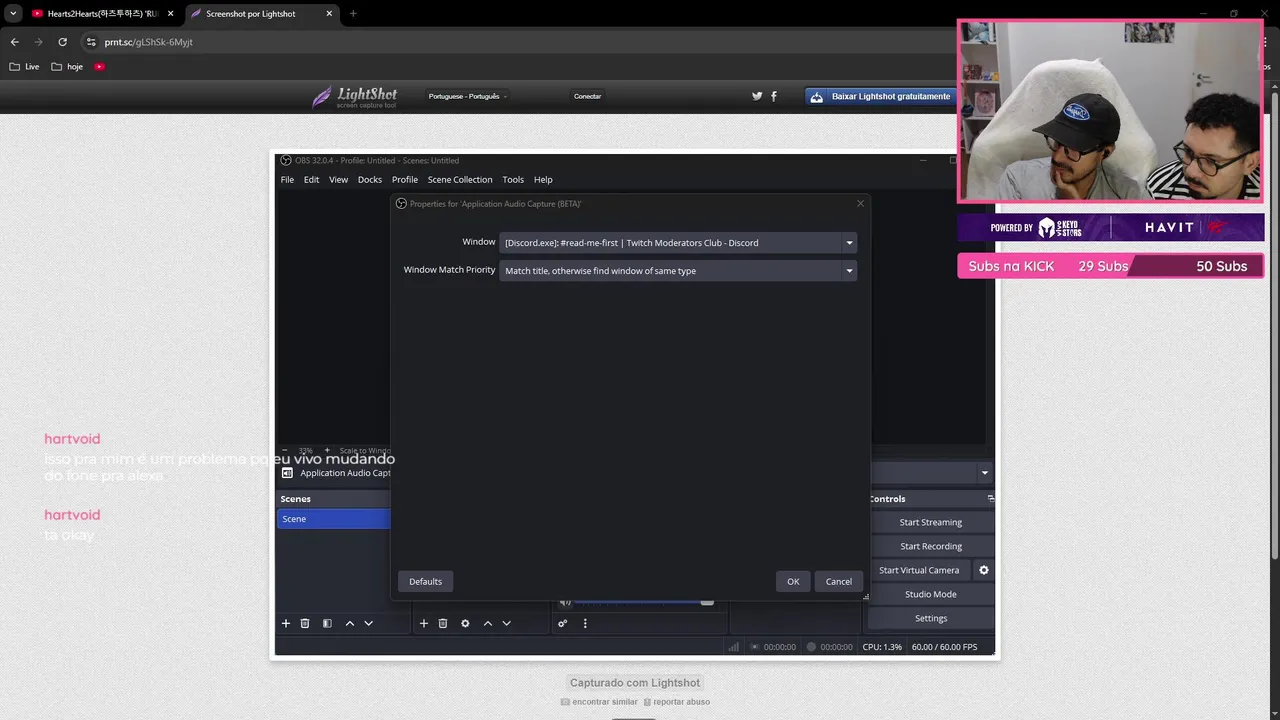Delete the selected scene with trash icon
Image resolution: width=1280 pixels, height=720 pixels.
(305, 623)
